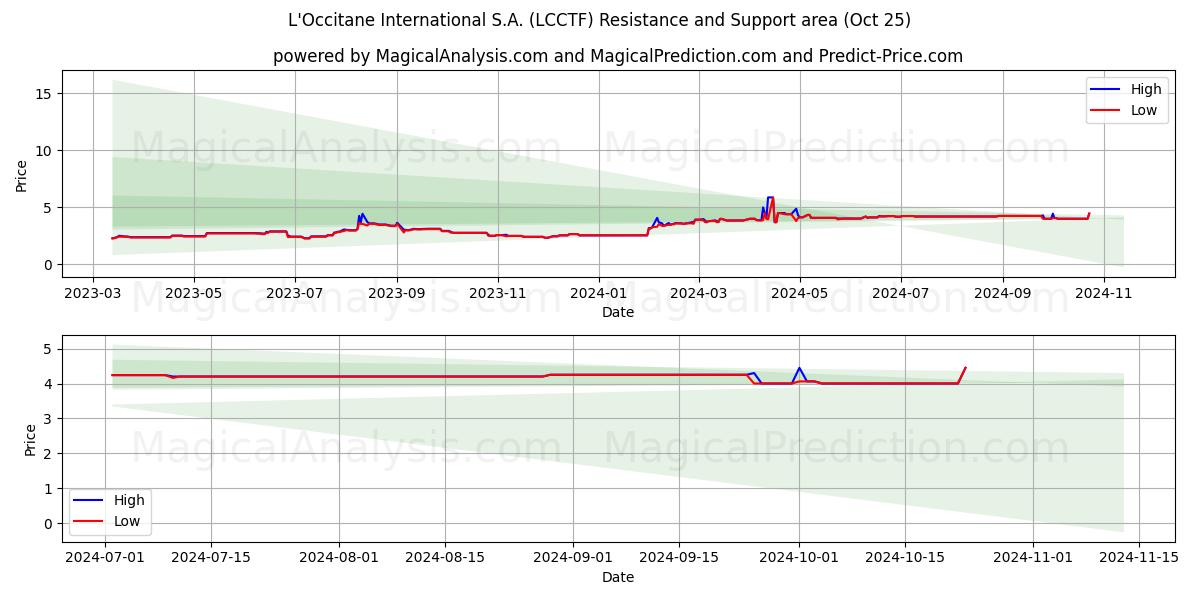
Task: Click the '2024-07-01' tick label
Action: pos(105,559)
